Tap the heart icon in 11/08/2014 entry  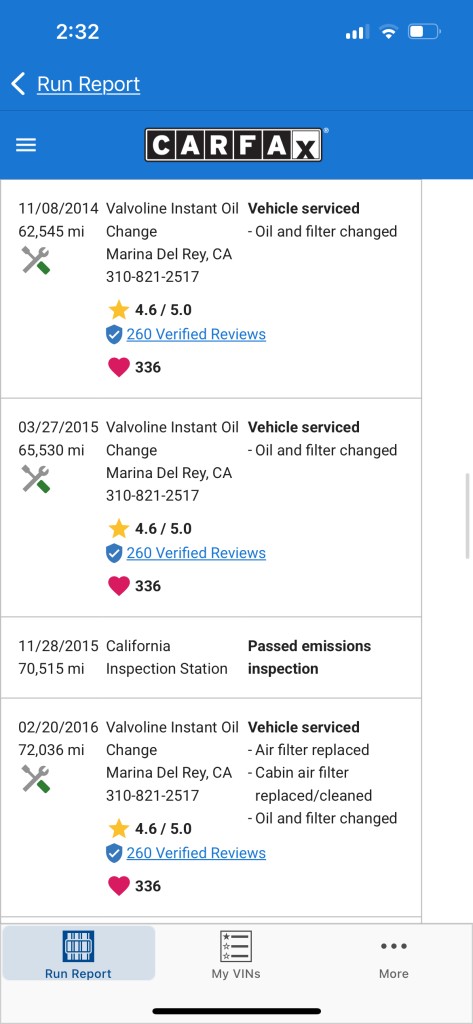click(119, 367)
